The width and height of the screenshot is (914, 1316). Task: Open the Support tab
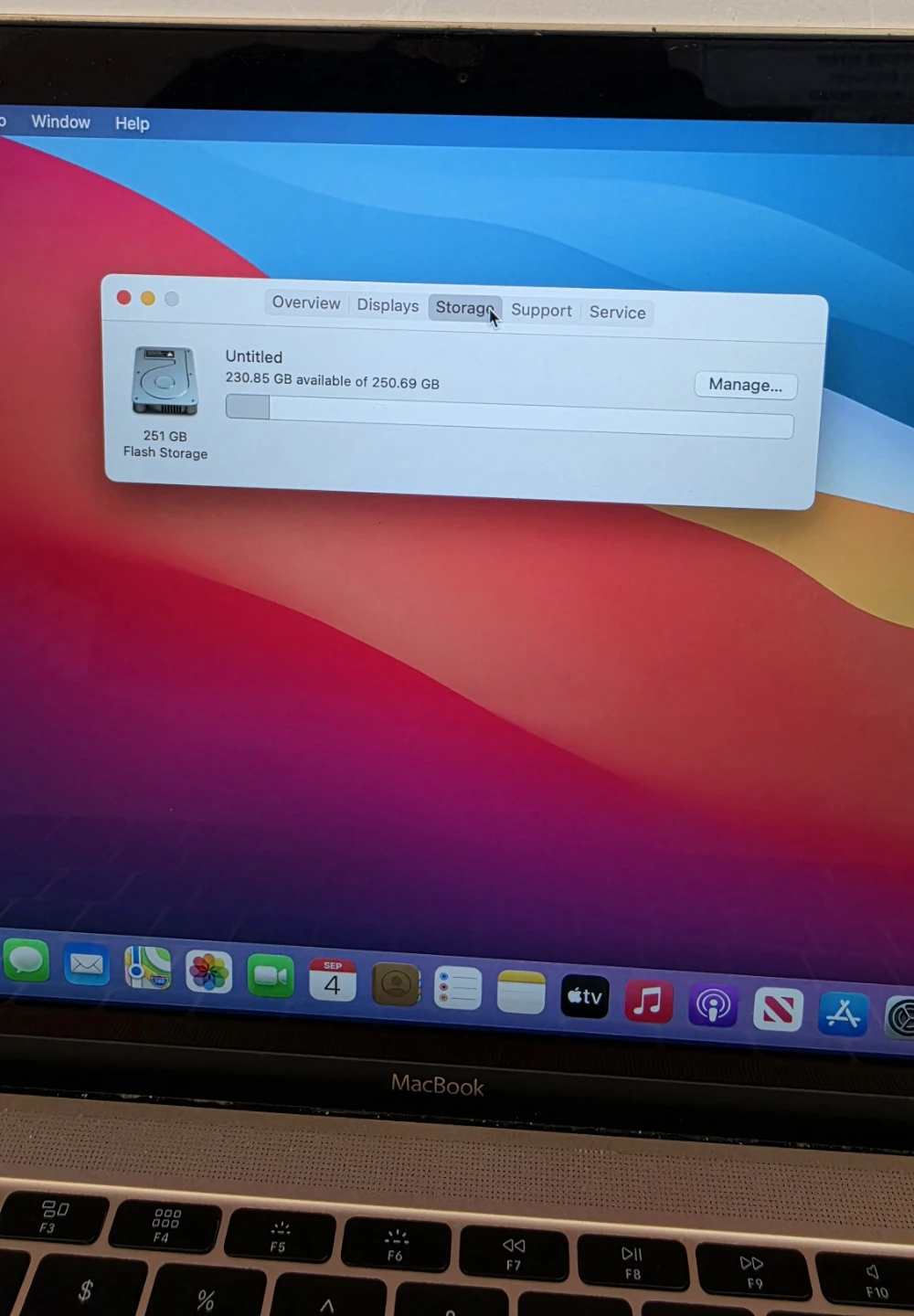click(x=541, y=311)
